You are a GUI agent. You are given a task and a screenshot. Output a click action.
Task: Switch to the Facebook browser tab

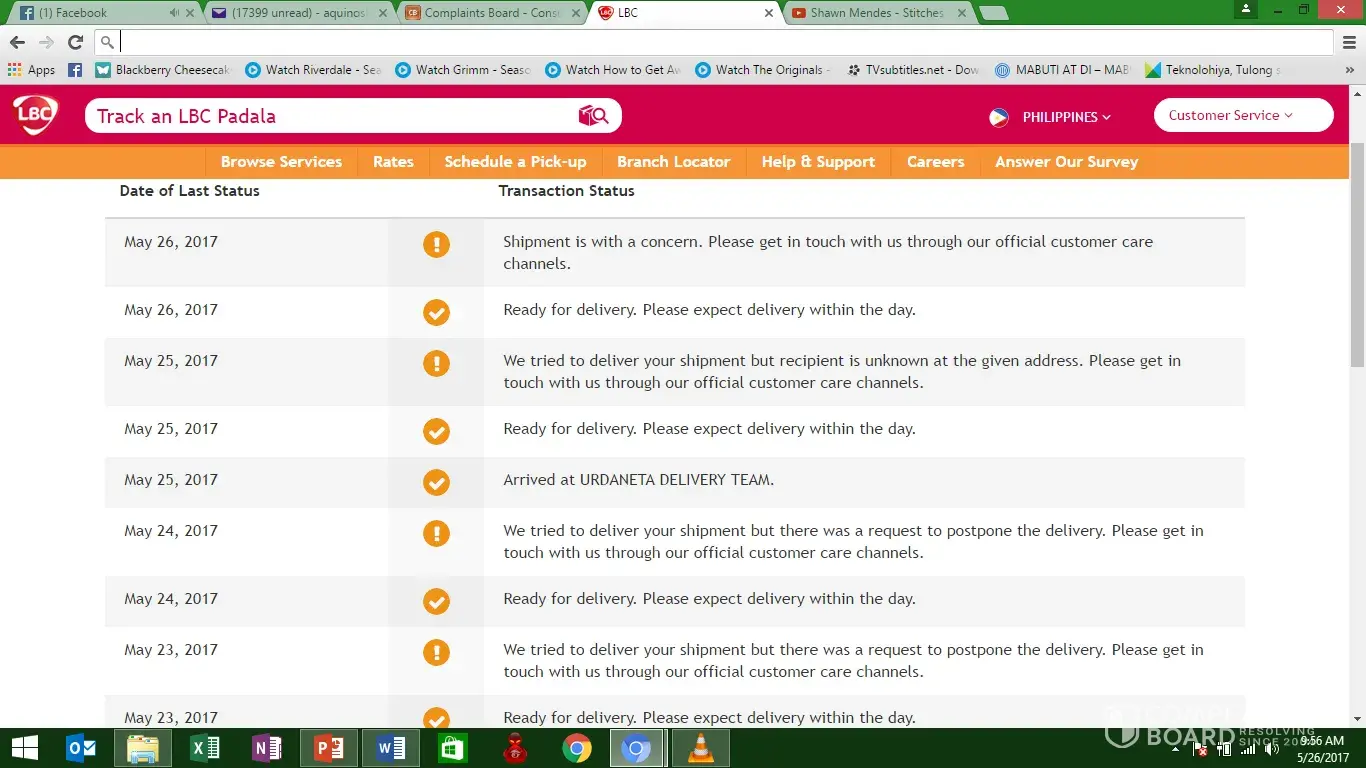[x=90, y=13]
